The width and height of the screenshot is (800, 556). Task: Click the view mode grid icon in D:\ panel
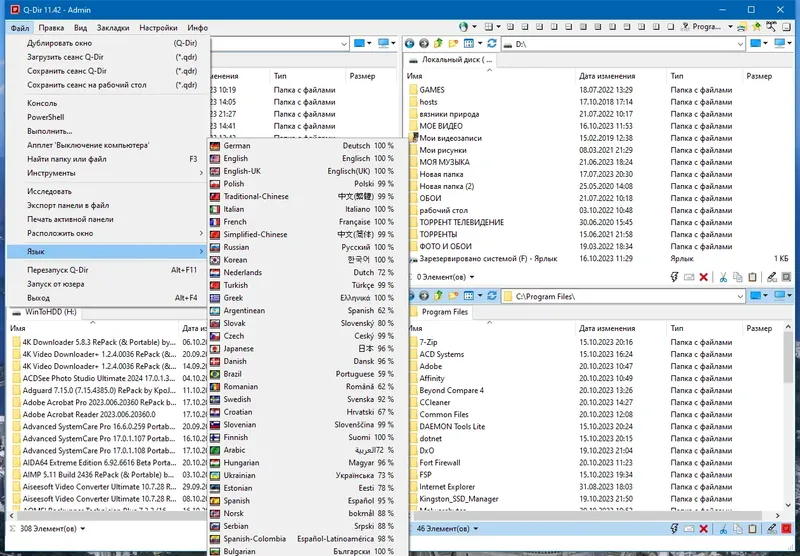click(468, 44)
